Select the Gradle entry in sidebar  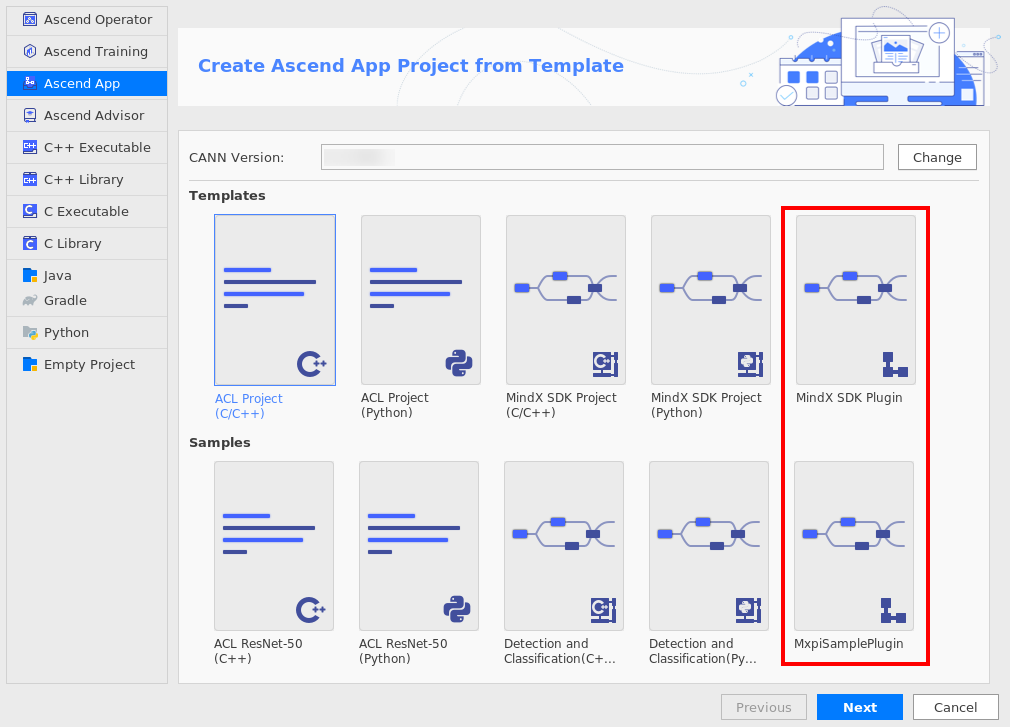(x=87, y=300)
